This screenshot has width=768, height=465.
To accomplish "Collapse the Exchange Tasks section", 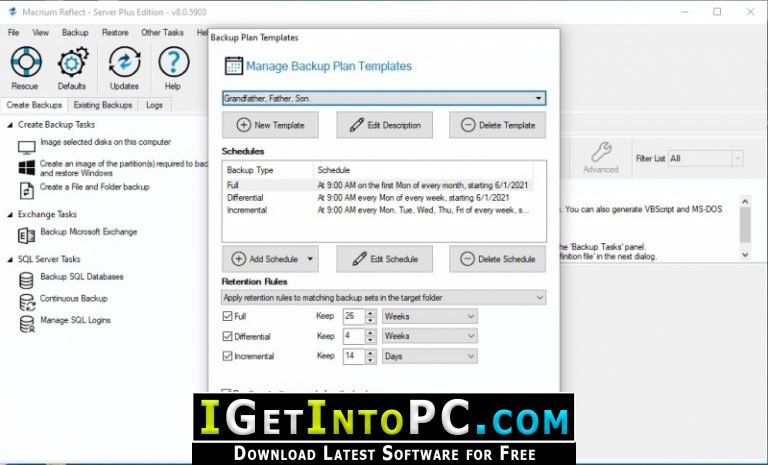I will point(10,215).
